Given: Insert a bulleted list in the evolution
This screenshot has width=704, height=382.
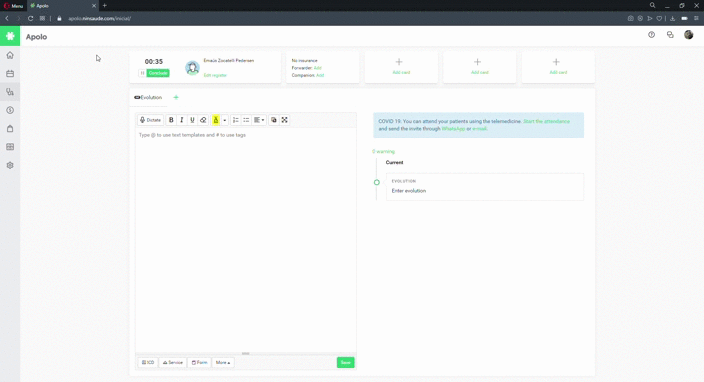Looking at the screenshot, I should pyautogui.click(x=246, y=120).
